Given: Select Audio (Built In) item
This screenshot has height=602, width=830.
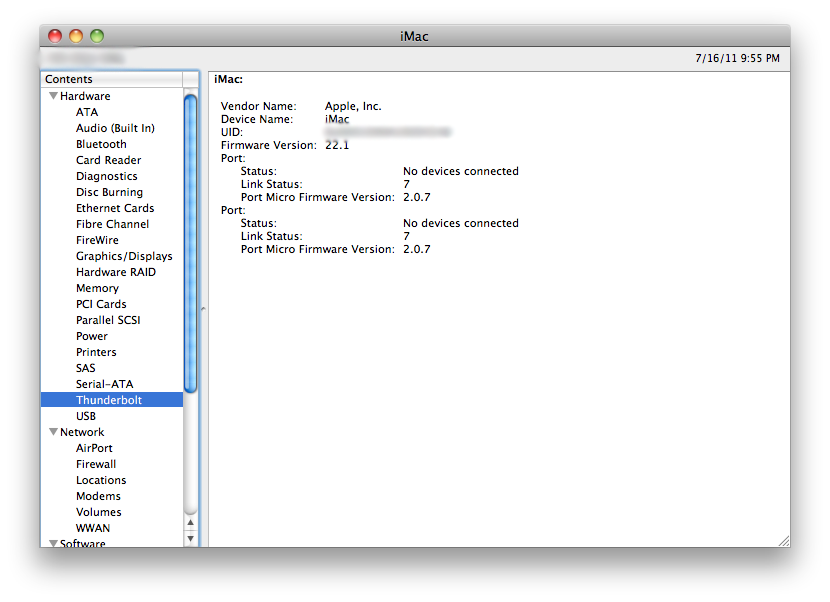Looking at the screenshot, I should (115, 128).
